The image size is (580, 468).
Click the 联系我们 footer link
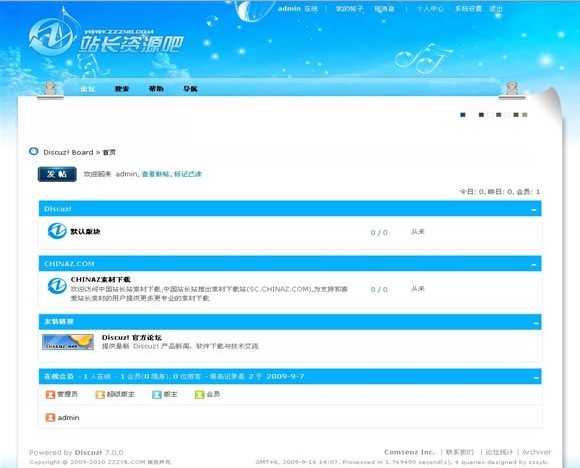tap(460, 452)
